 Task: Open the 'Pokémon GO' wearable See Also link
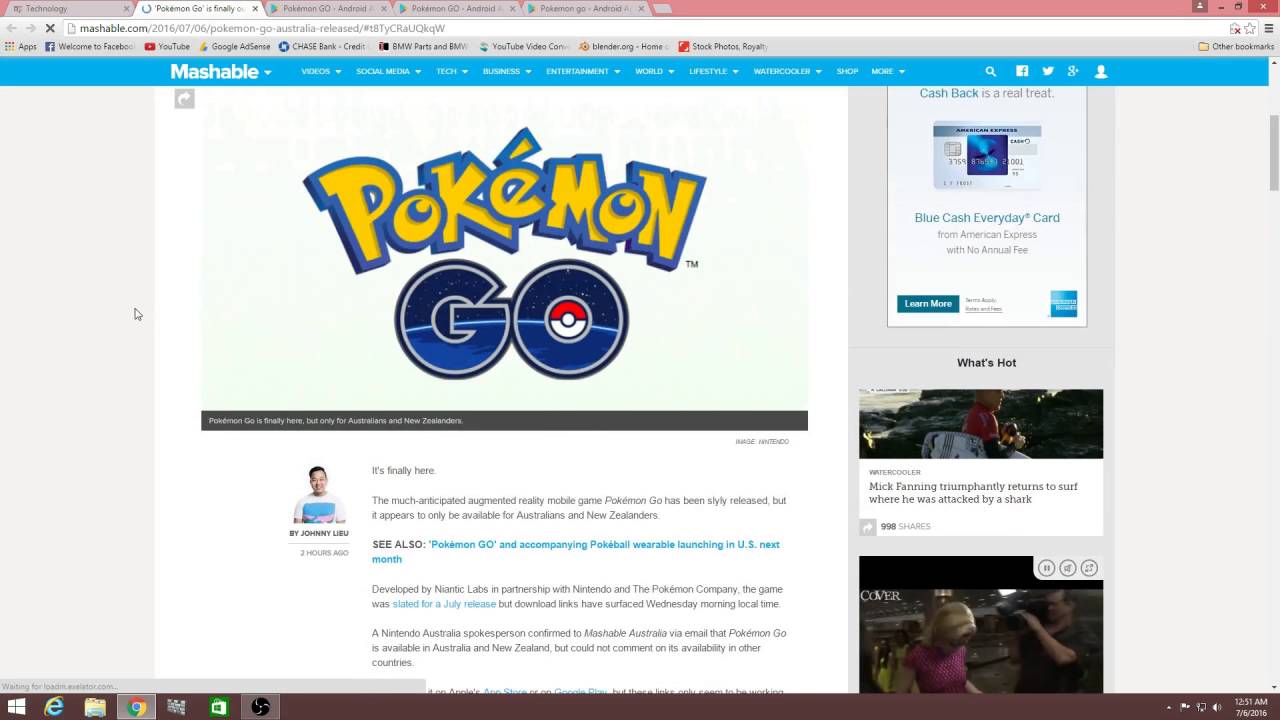[x=575, y=552]
